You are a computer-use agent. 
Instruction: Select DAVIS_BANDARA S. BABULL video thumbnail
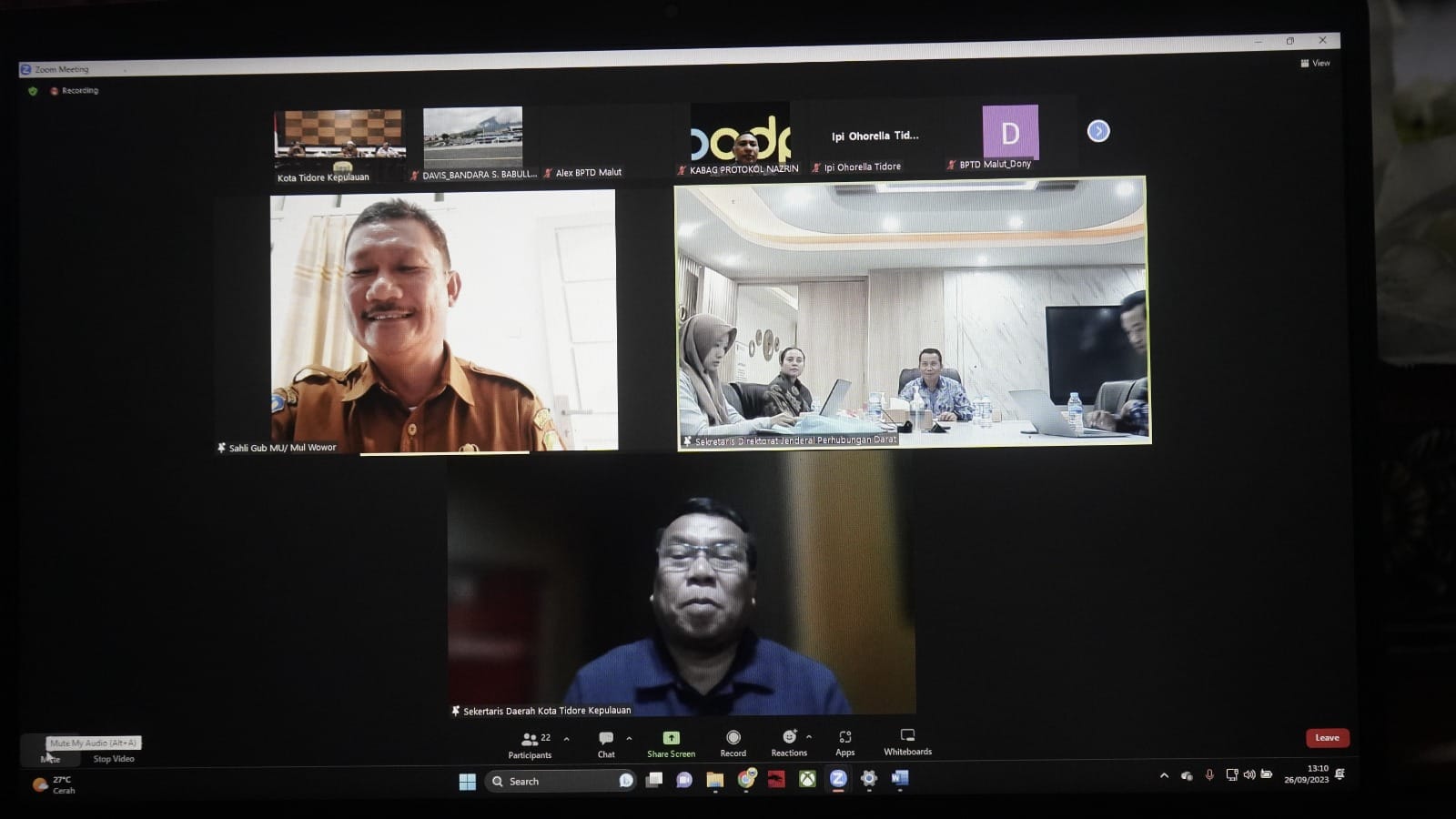point(472,144)
